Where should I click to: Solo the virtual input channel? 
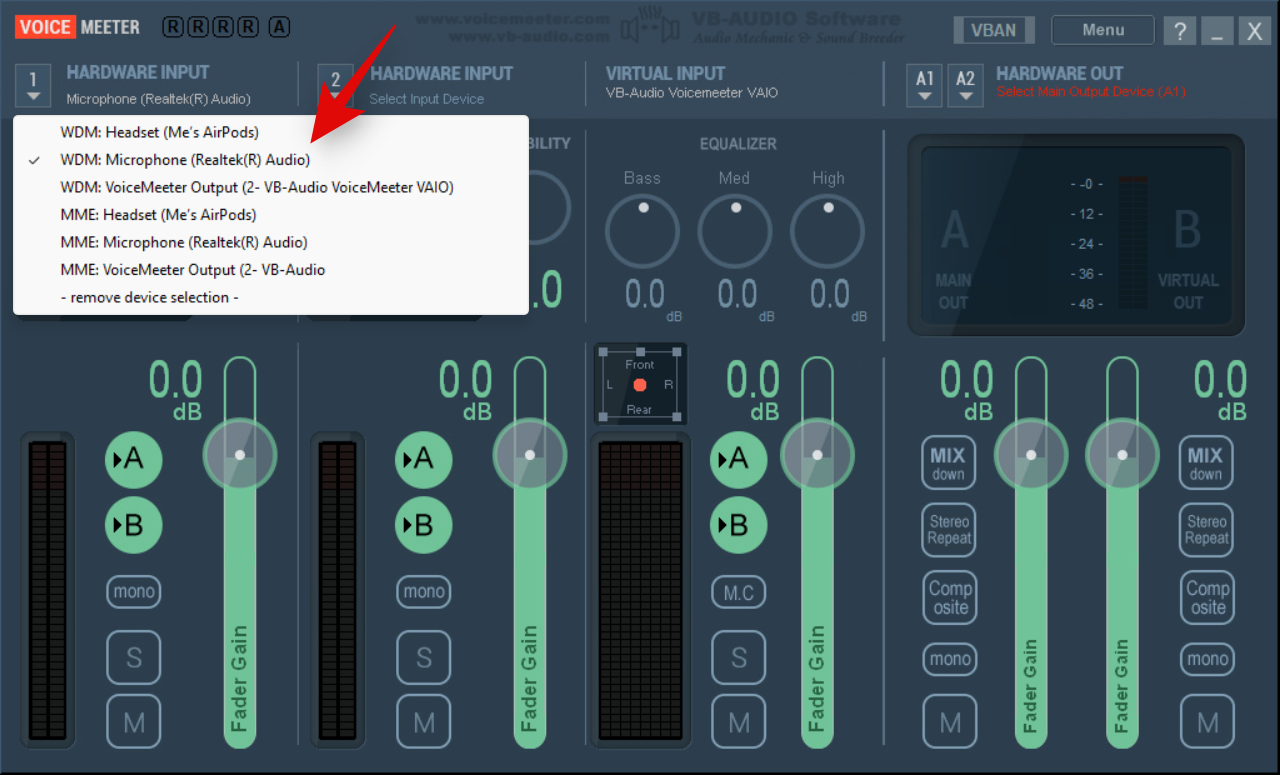tap(738, 657)
